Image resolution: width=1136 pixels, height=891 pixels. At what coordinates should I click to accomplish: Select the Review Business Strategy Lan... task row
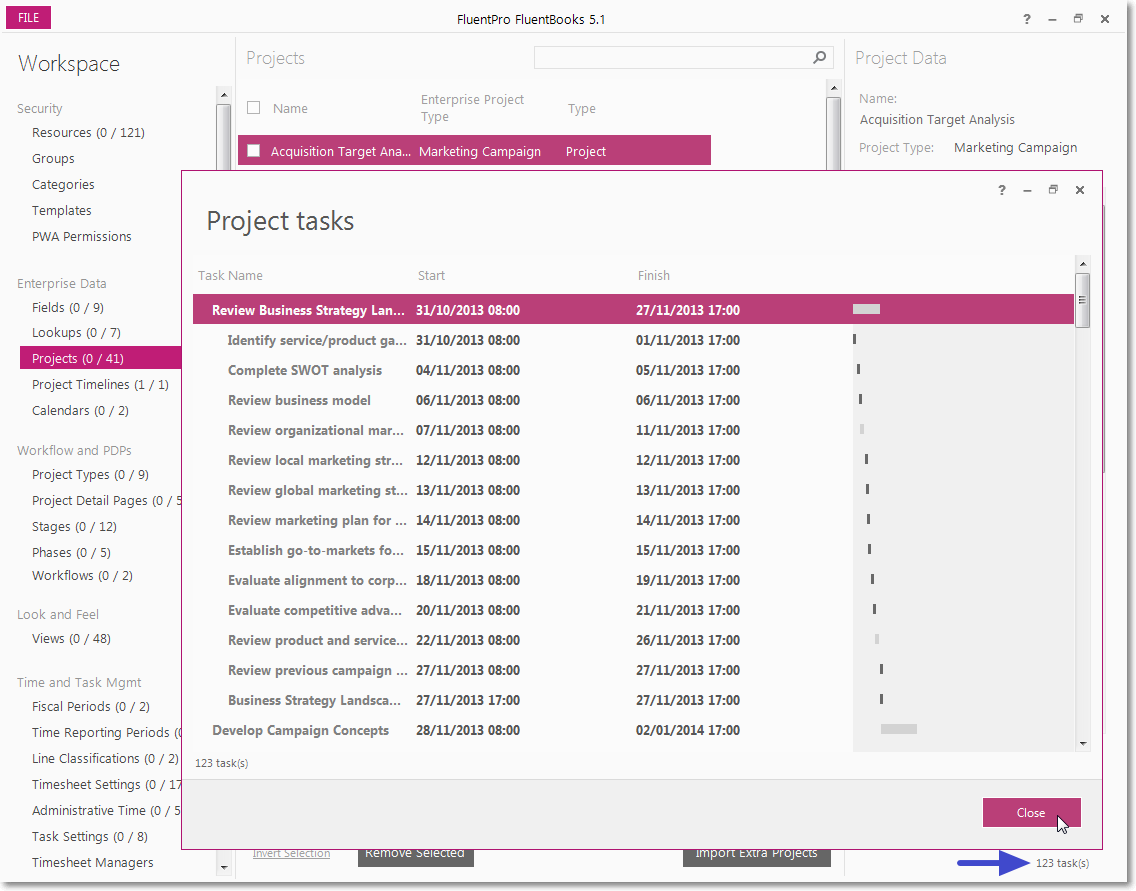pos(632,310)
